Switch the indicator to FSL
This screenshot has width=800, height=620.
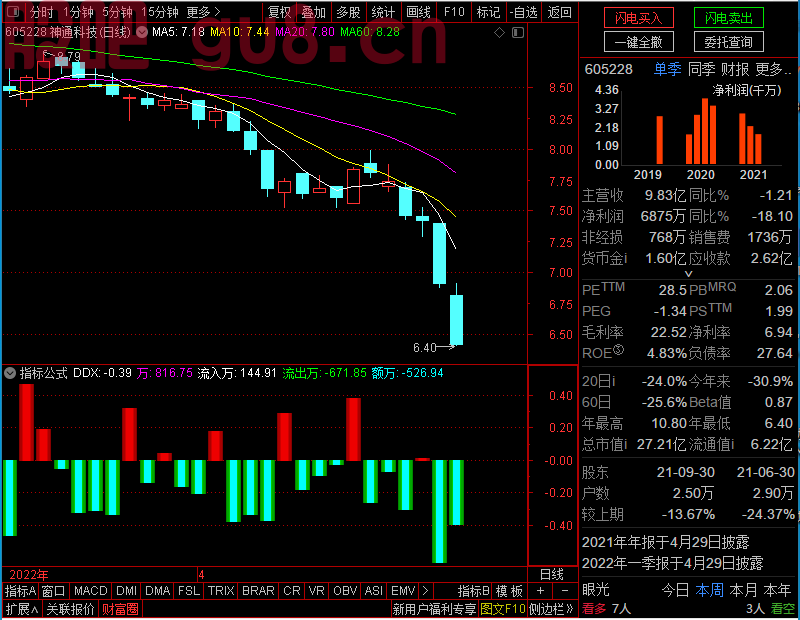[189, 591]
